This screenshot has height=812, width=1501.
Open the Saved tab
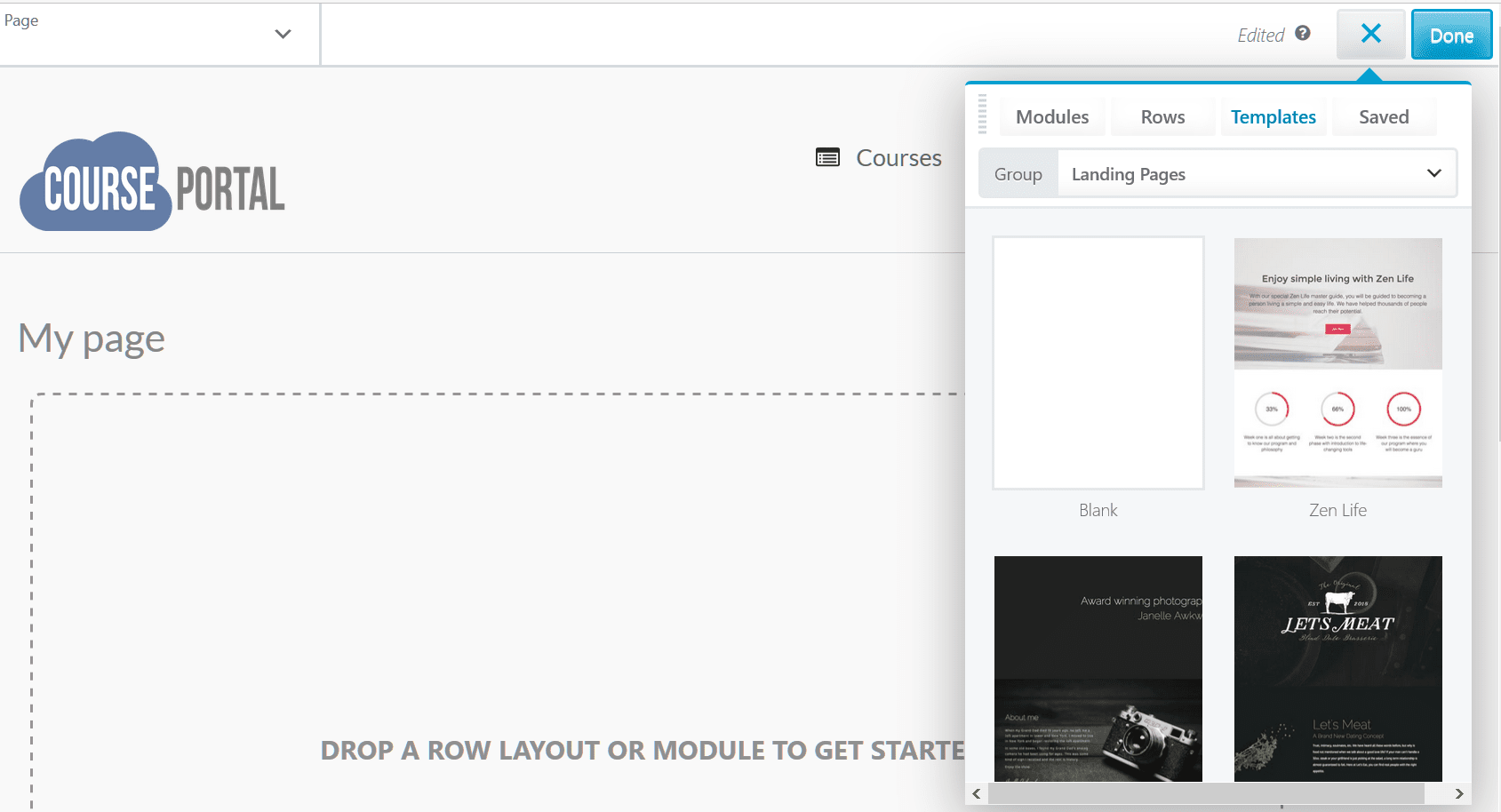pos(1384,116)
